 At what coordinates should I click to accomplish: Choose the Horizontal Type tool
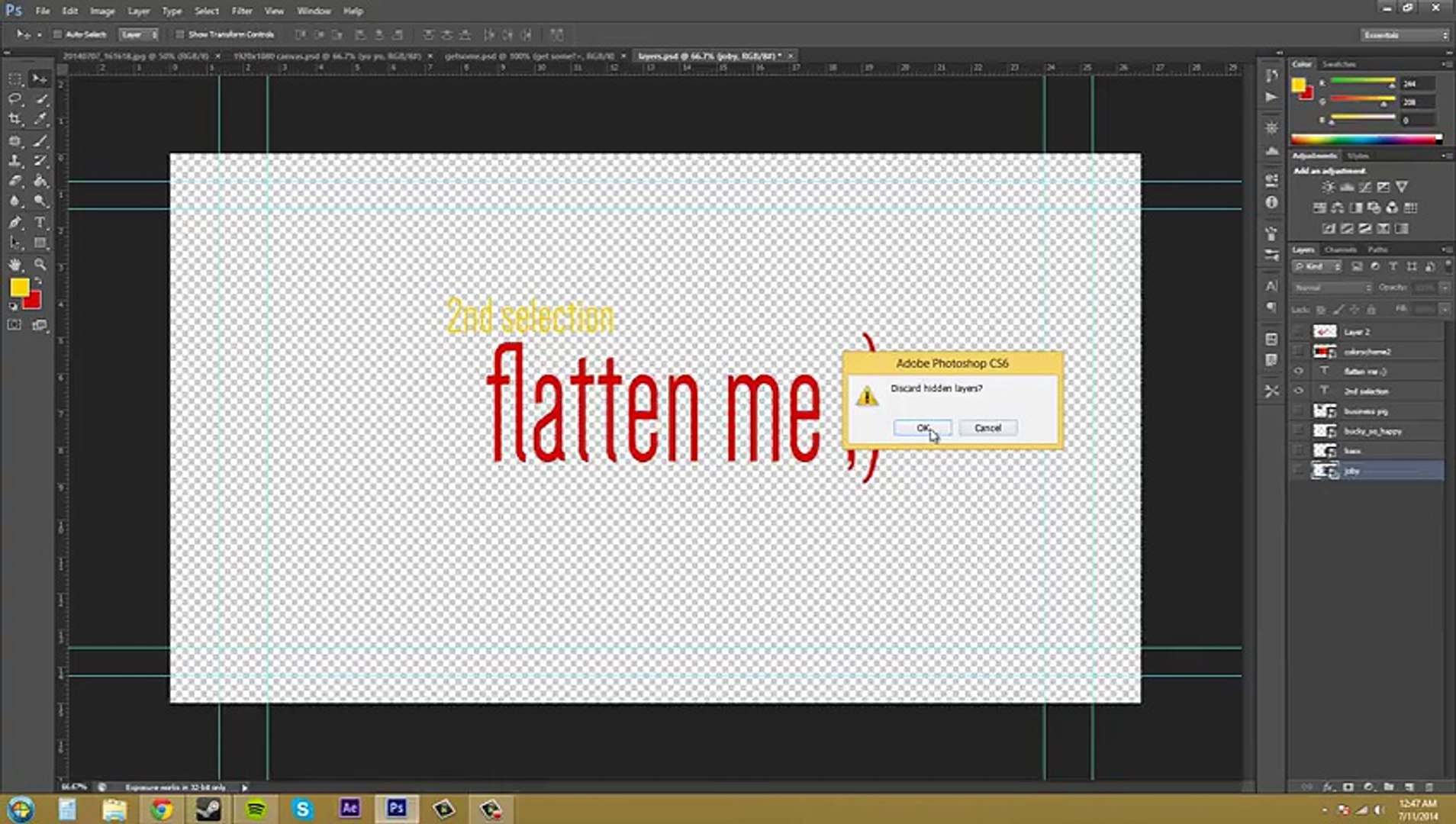point(40,223)
